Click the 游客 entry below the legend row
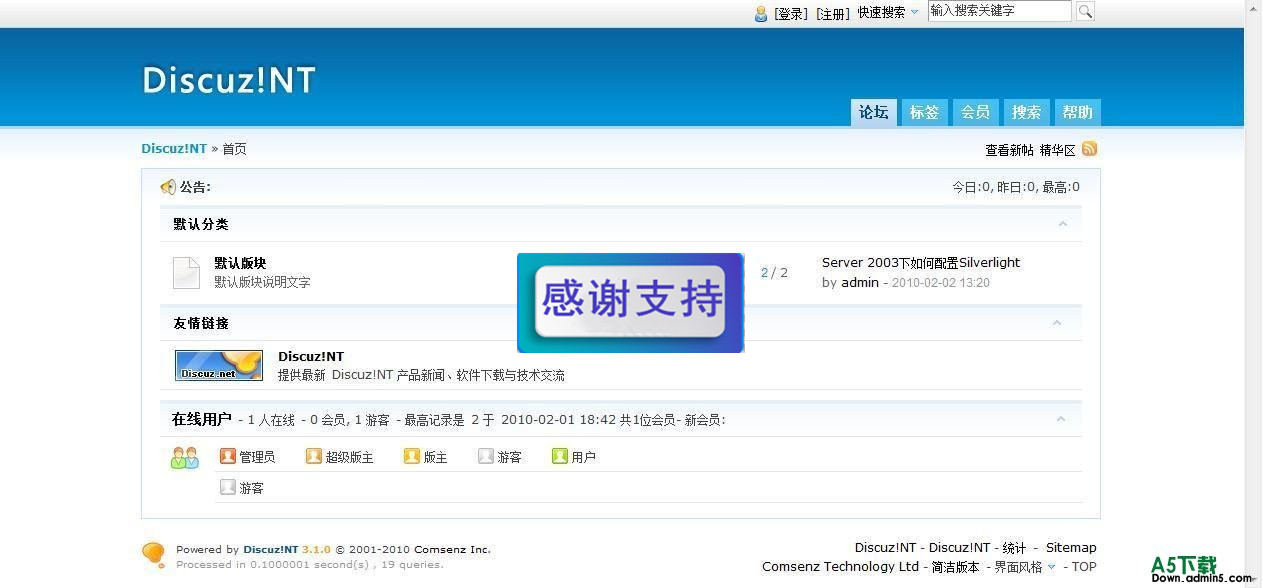 [x=242, y=488]
